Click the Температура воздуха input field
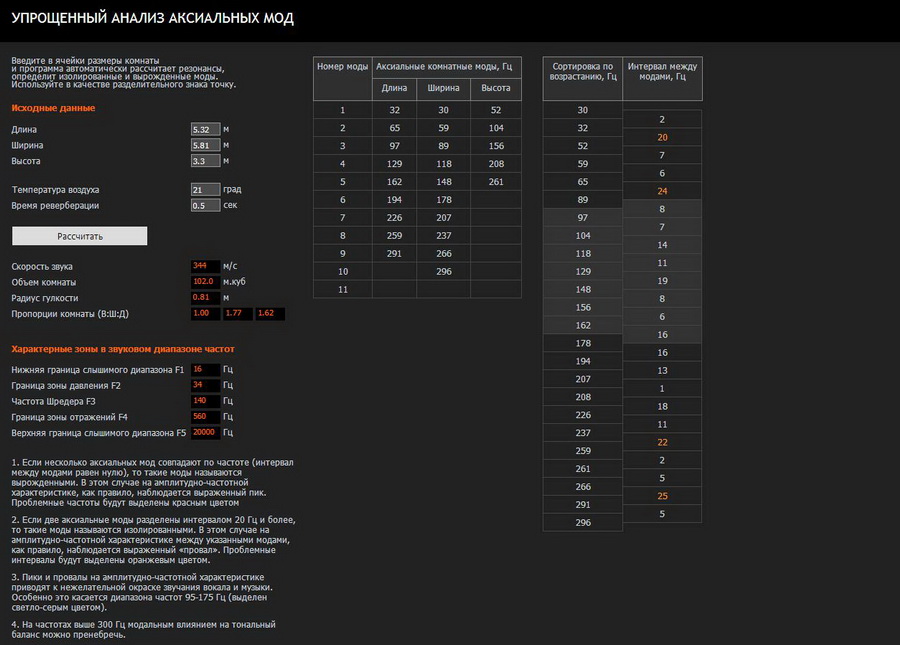900x645 pixels. coord(205,189)
